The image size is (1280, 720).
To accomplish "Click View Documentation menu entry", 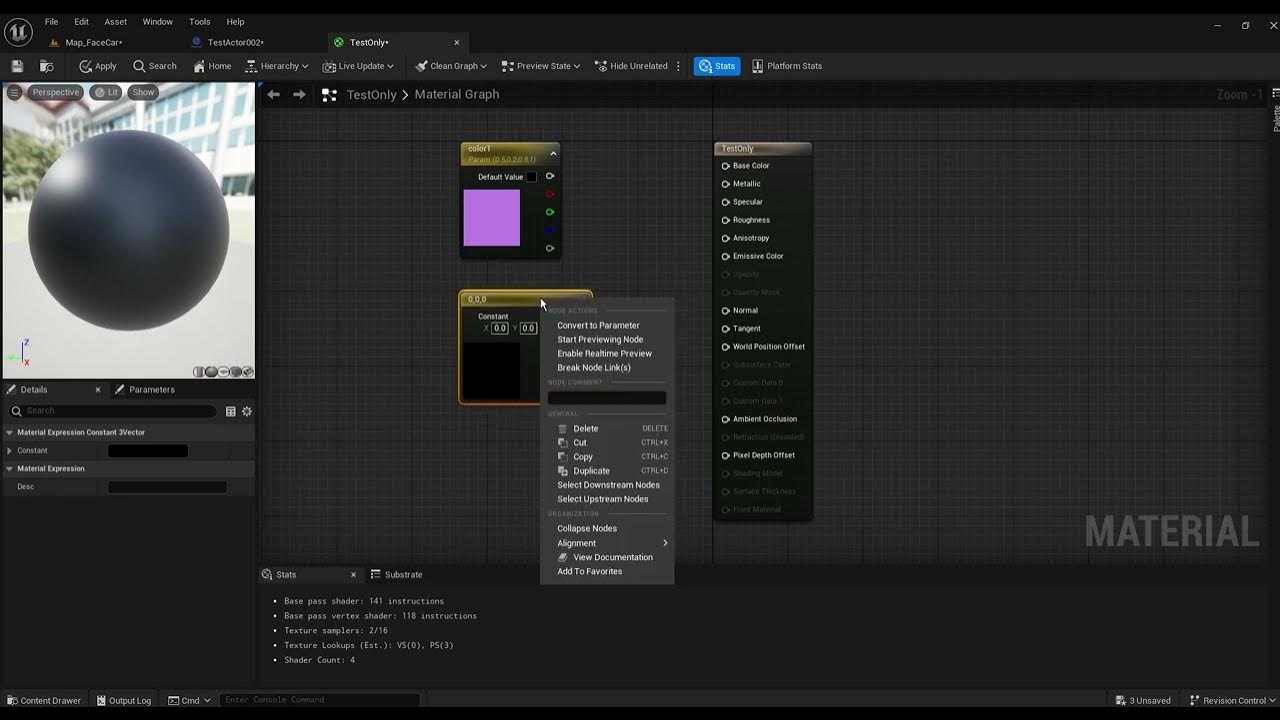I will (607, 557).
